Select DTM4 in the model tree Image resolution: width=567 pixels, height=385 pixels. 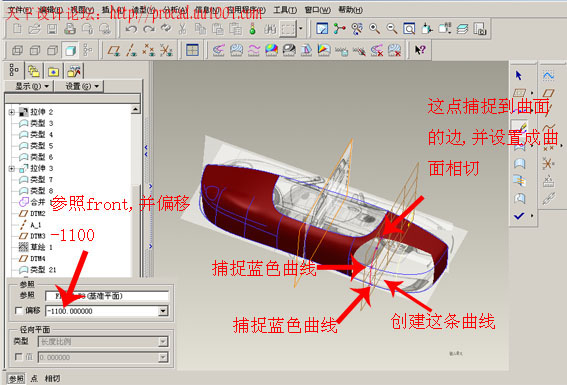[x=38, y=258]
